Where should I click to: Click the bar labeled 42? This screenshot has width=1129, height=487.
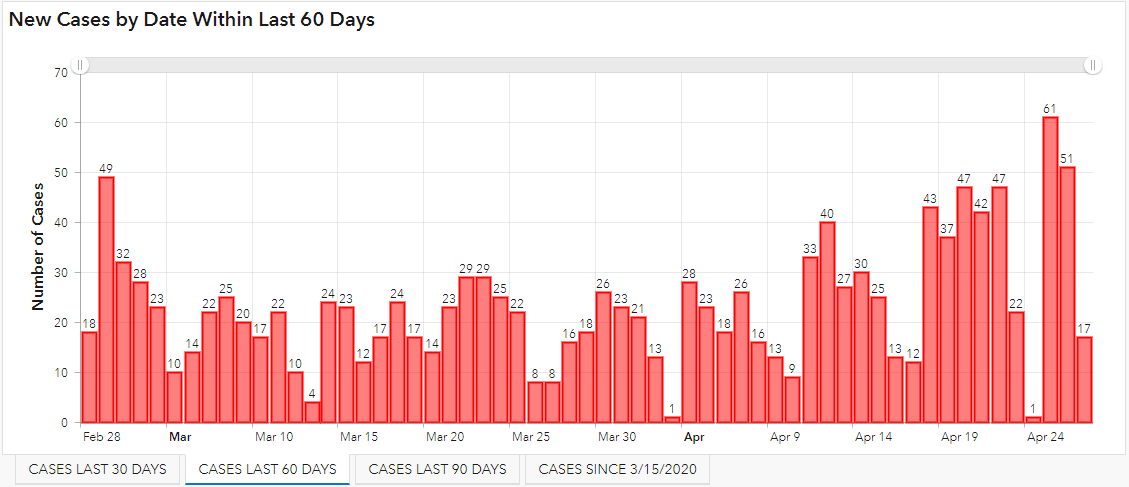(x=981, y=317)
